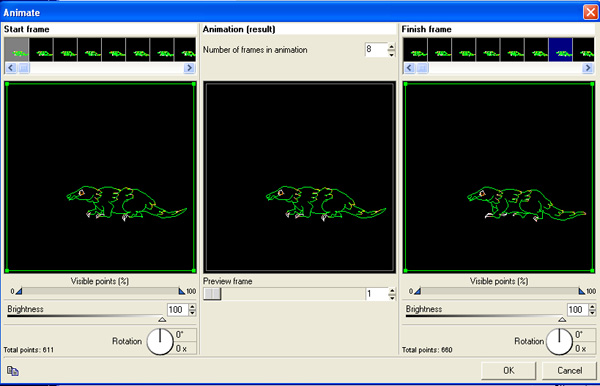The width and height of the screenshot is (600, 386).
Task: Click Finish frame Brightness value field
Action: point(577,309)
